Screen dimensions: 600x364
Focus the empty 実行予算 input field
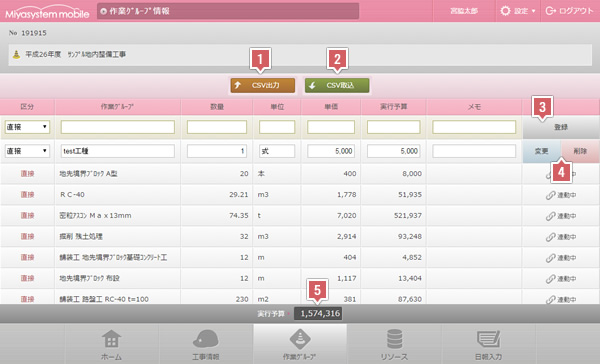393,127
